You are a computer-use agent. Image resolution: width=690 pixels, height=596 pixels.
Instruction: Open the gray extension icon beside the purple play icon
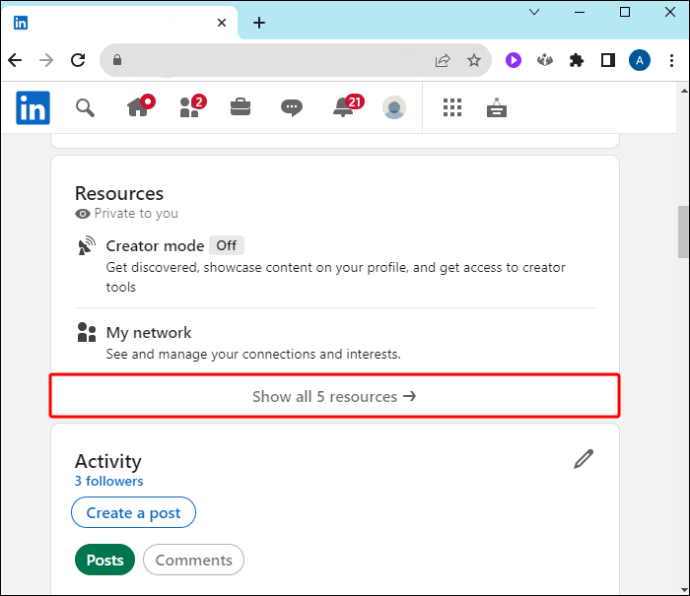[x=545, y=60]
